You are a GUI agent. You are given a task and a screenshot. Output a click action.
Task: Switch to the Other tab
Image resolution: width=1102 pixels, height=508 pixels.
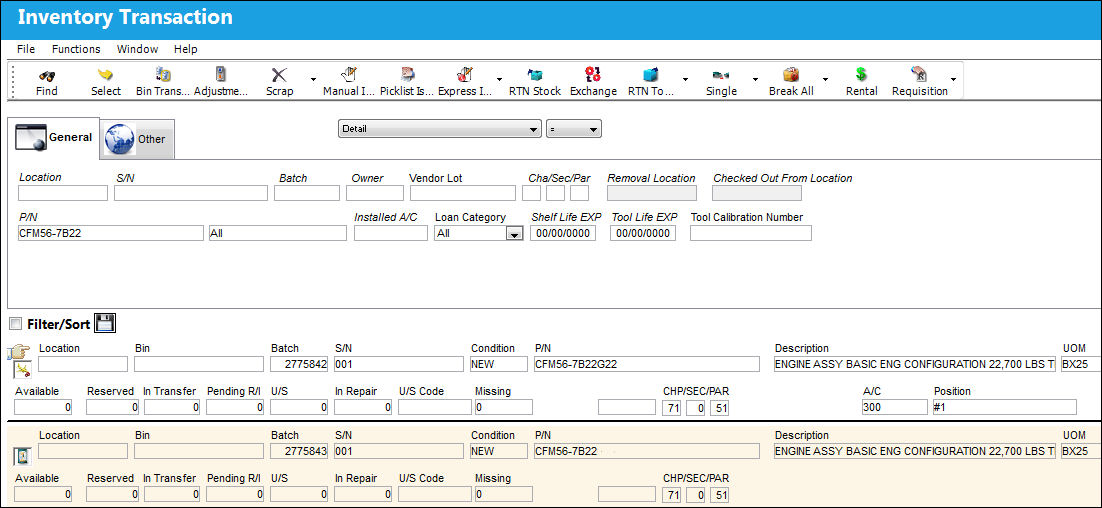point(136,139)
